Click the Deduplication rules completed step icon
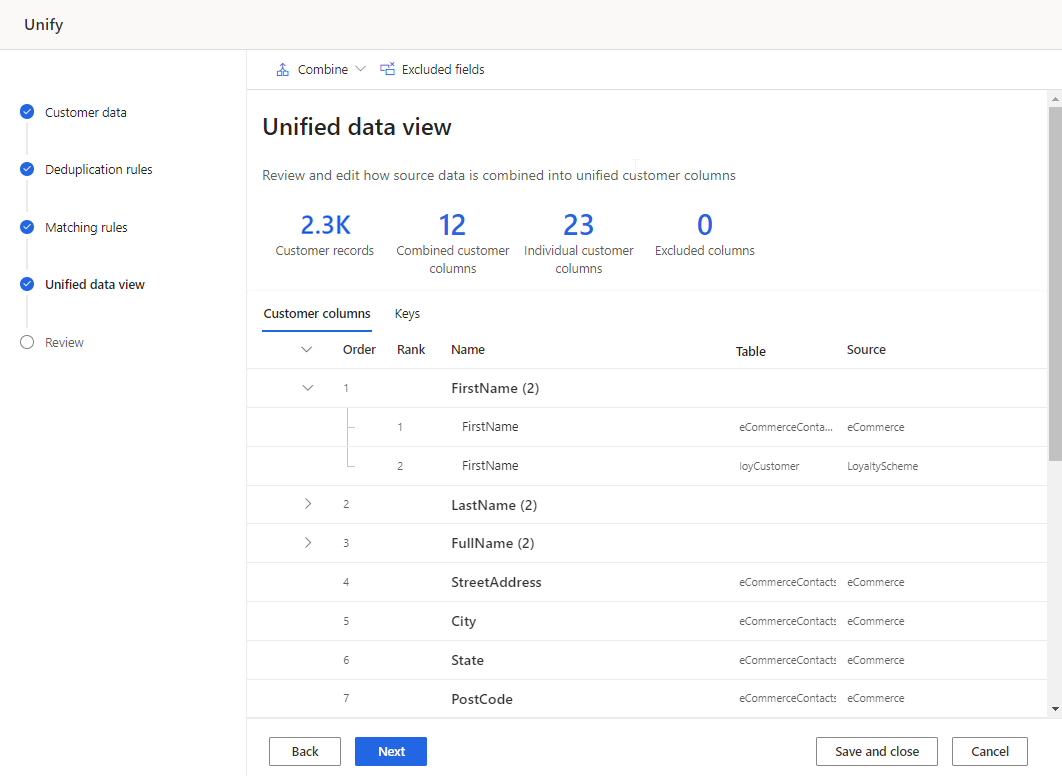The height and width of the screenshot is (776, 1062). 26,169
